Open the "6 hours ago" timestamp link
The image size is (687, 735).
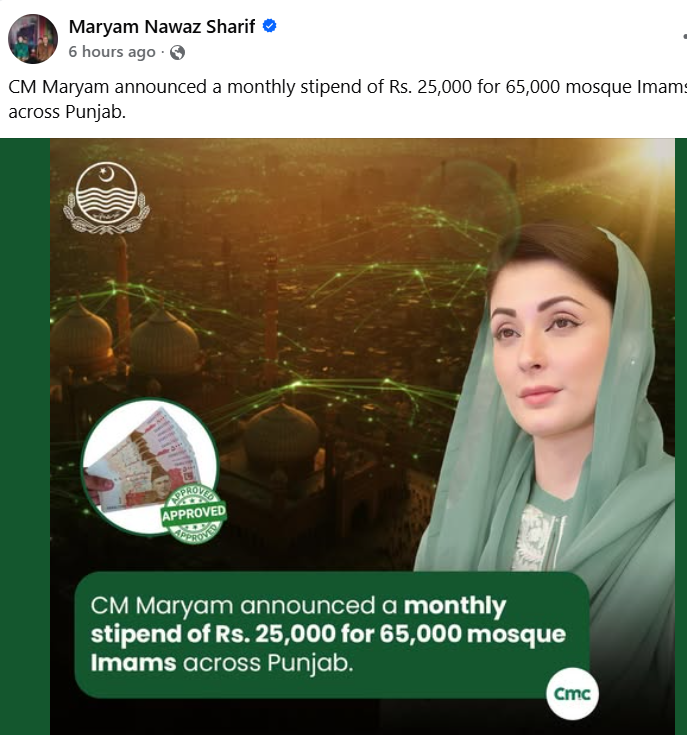[x=112, y=52]
